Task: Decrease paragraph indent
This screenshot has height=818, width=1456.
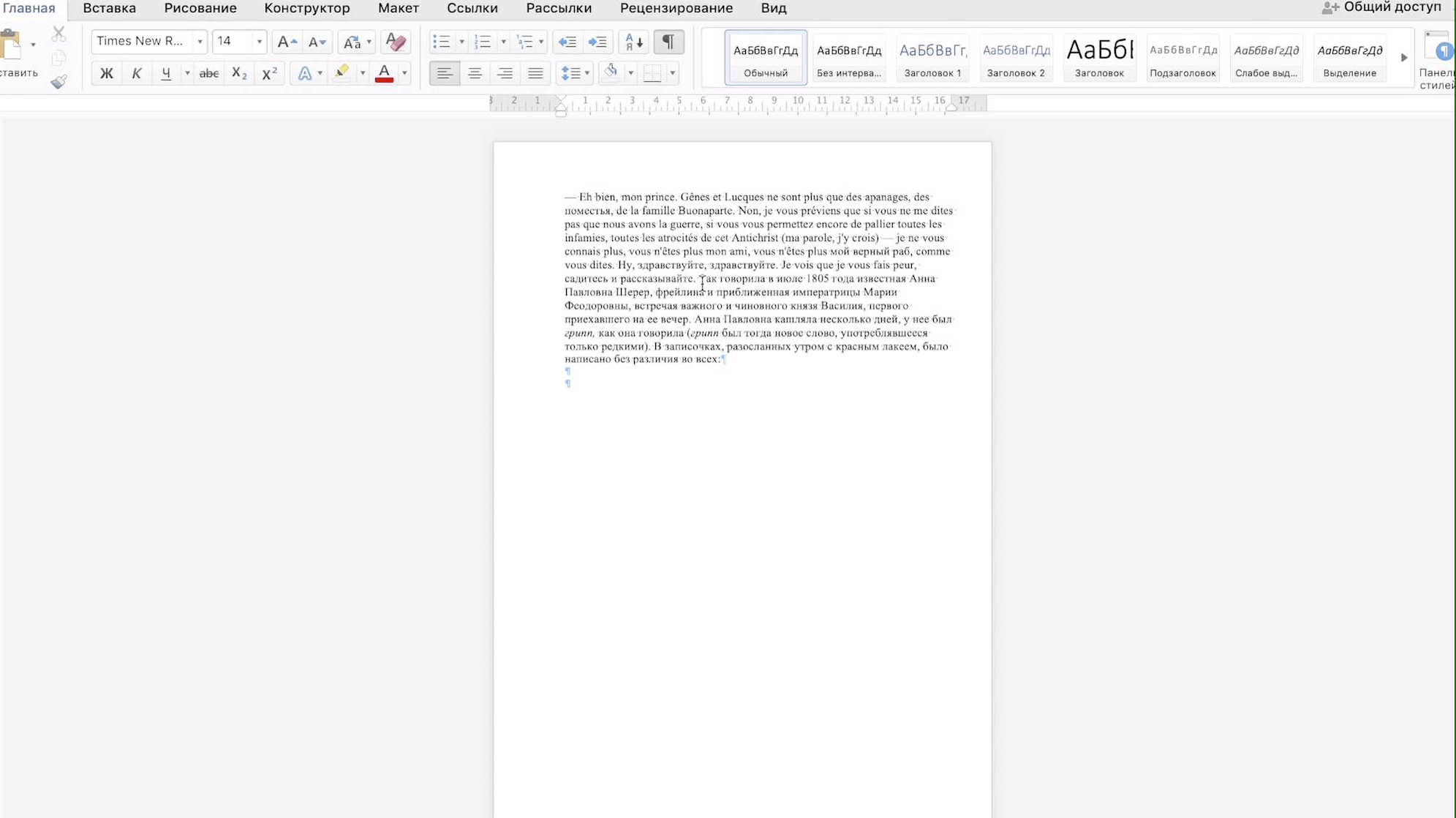Action: pos(567,42)
